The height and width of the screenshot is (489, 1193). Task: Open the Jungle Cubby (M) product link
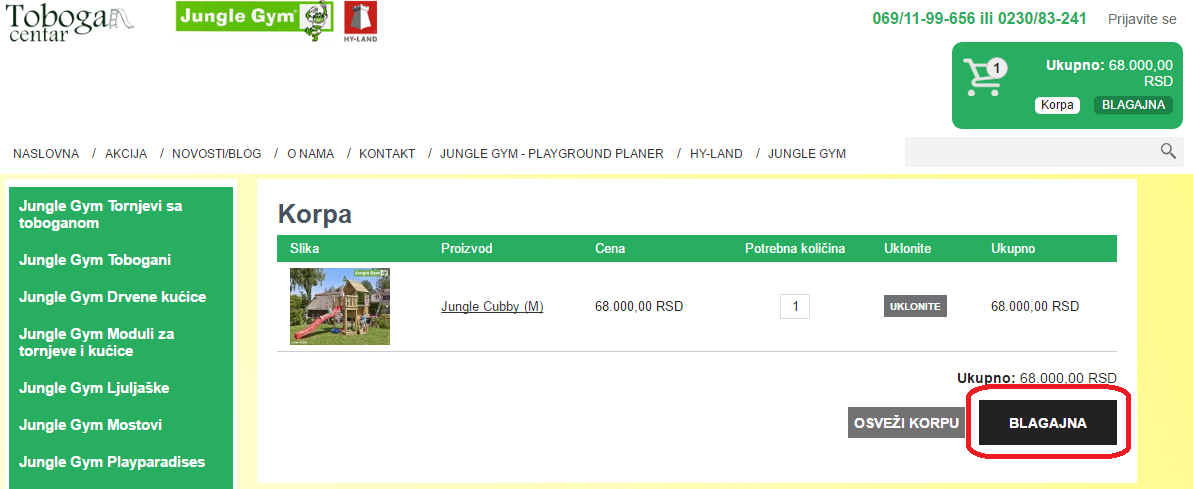(492, 306)
